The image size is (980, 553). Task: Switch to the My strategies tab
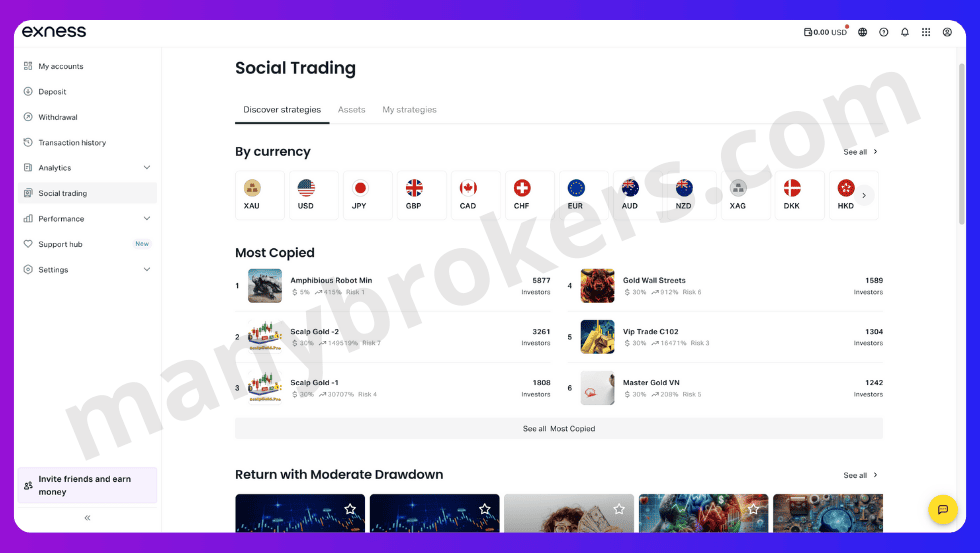[x=409, y=109]
